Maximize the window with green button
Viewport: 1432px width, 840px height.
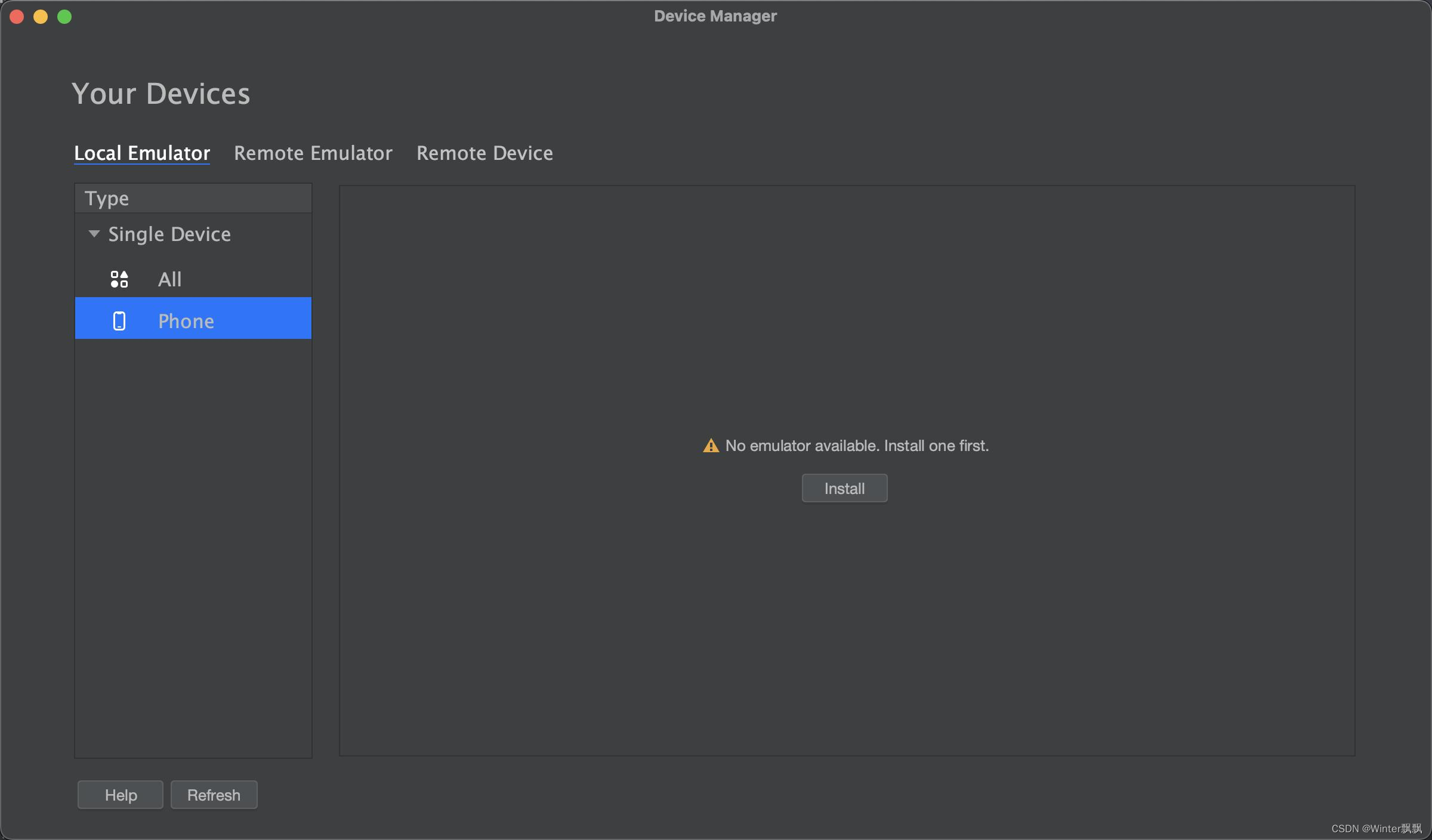64,17
